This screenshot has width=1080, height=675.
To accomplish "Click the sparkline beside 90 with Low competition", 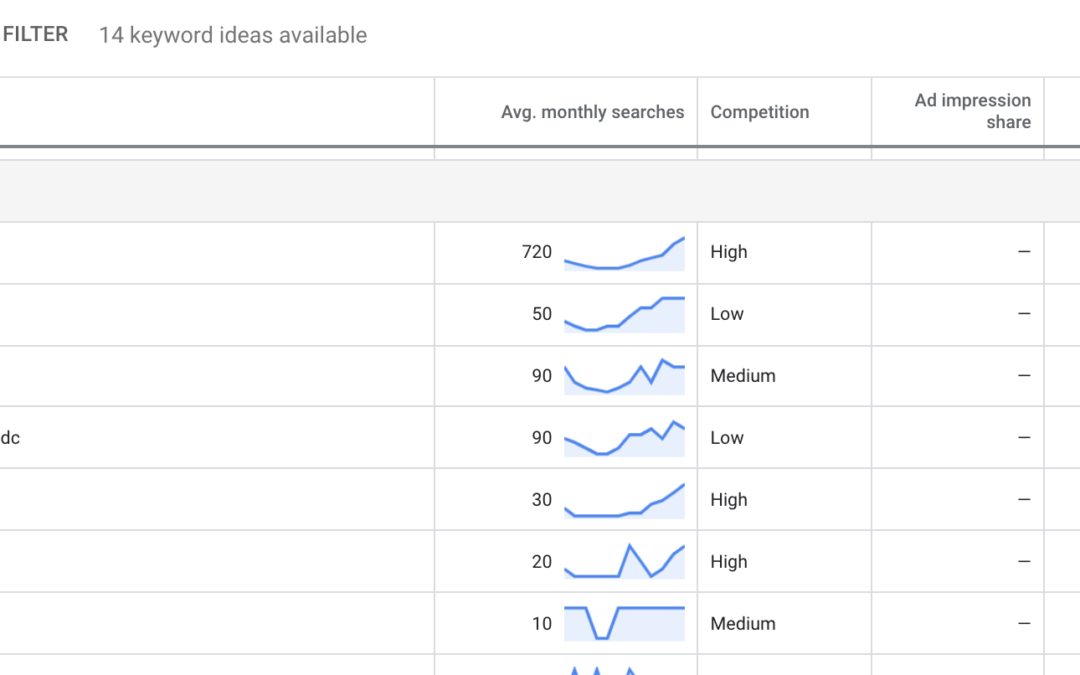I will [x=624, y=439].
